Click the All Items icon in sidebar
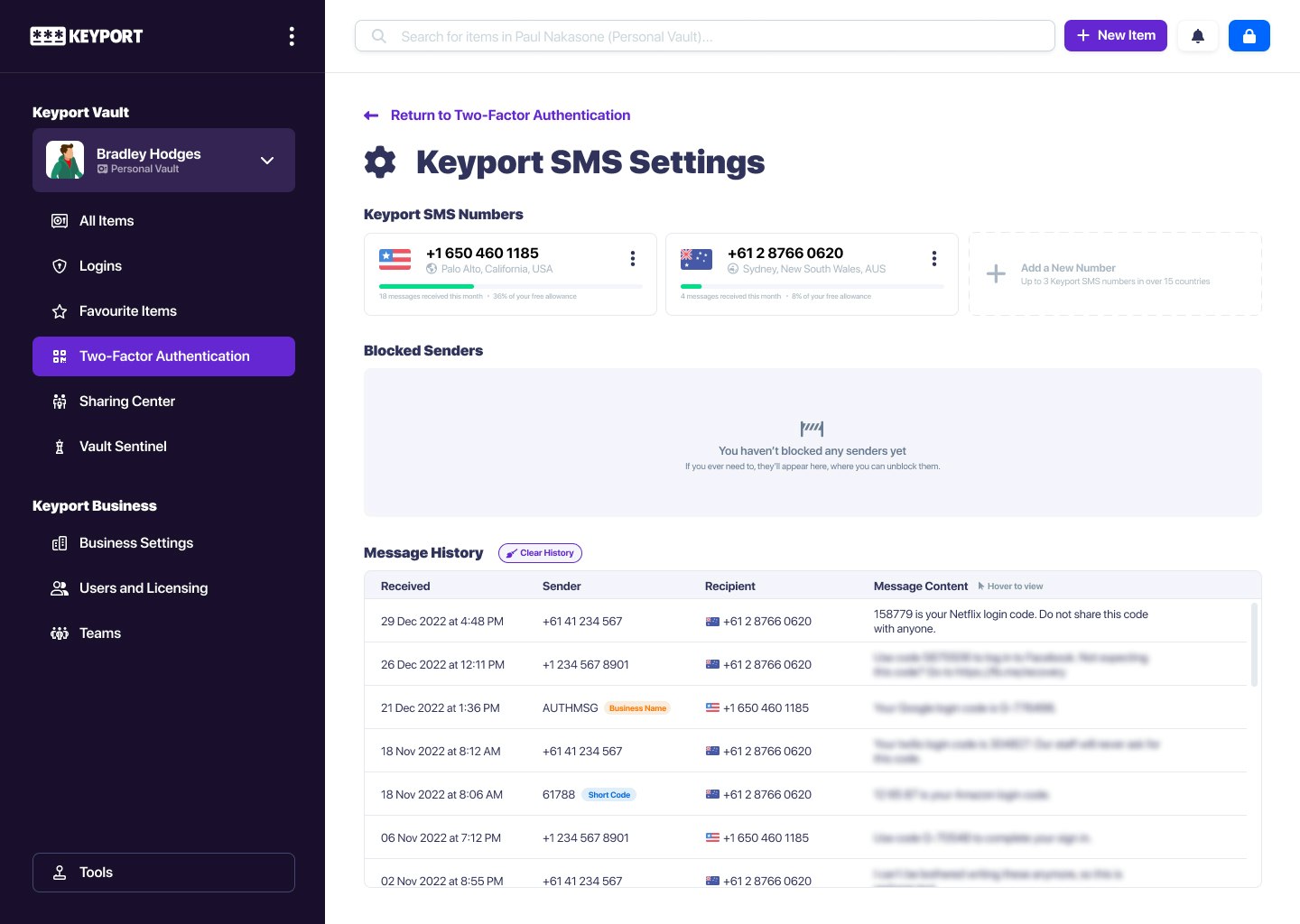 pyautogui.click(x=60, y=221)
